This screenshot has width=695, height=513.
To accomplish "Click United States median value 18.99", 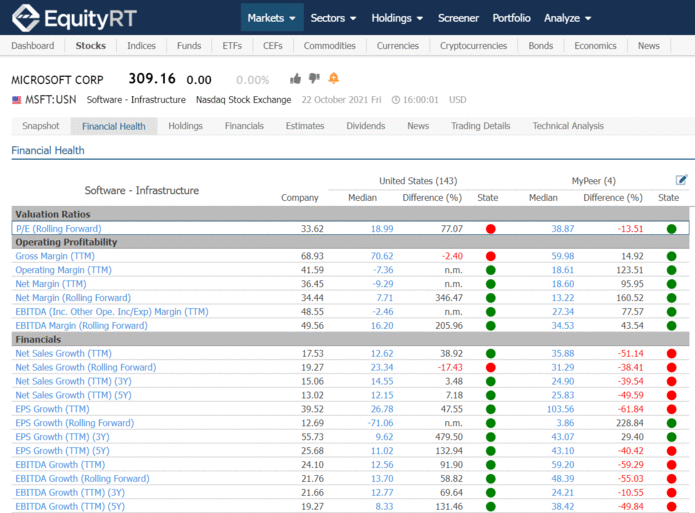I will [382, 229].
